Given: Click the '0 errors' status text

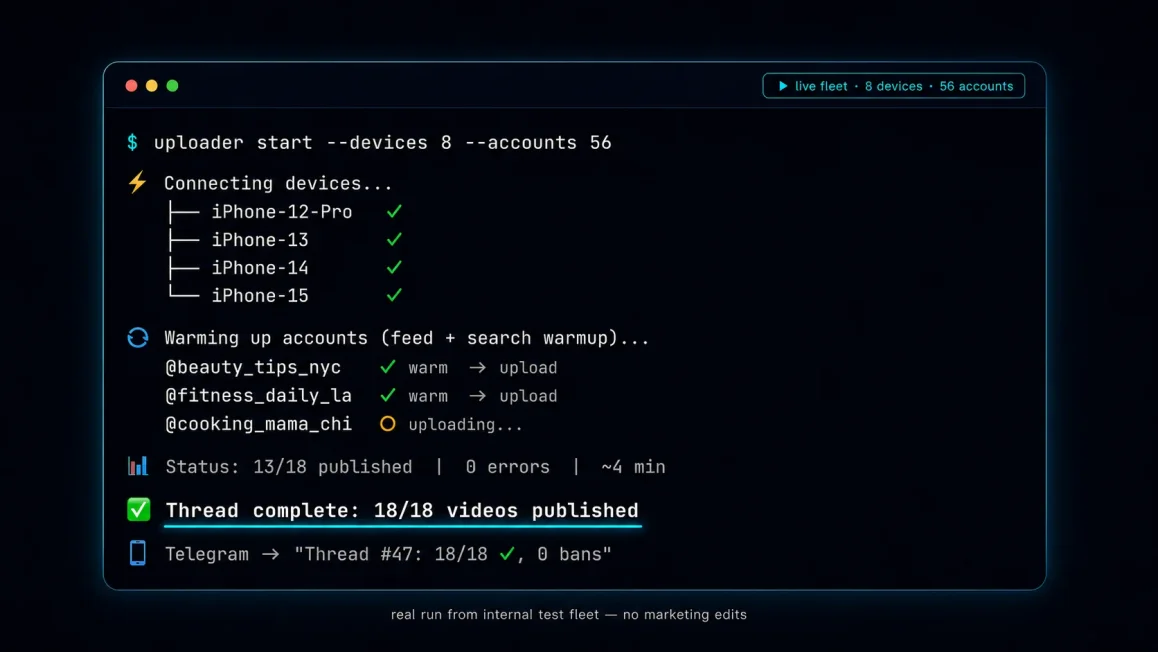Looking at the screenshot, I should pyautogui.click(x=507, y=467).
